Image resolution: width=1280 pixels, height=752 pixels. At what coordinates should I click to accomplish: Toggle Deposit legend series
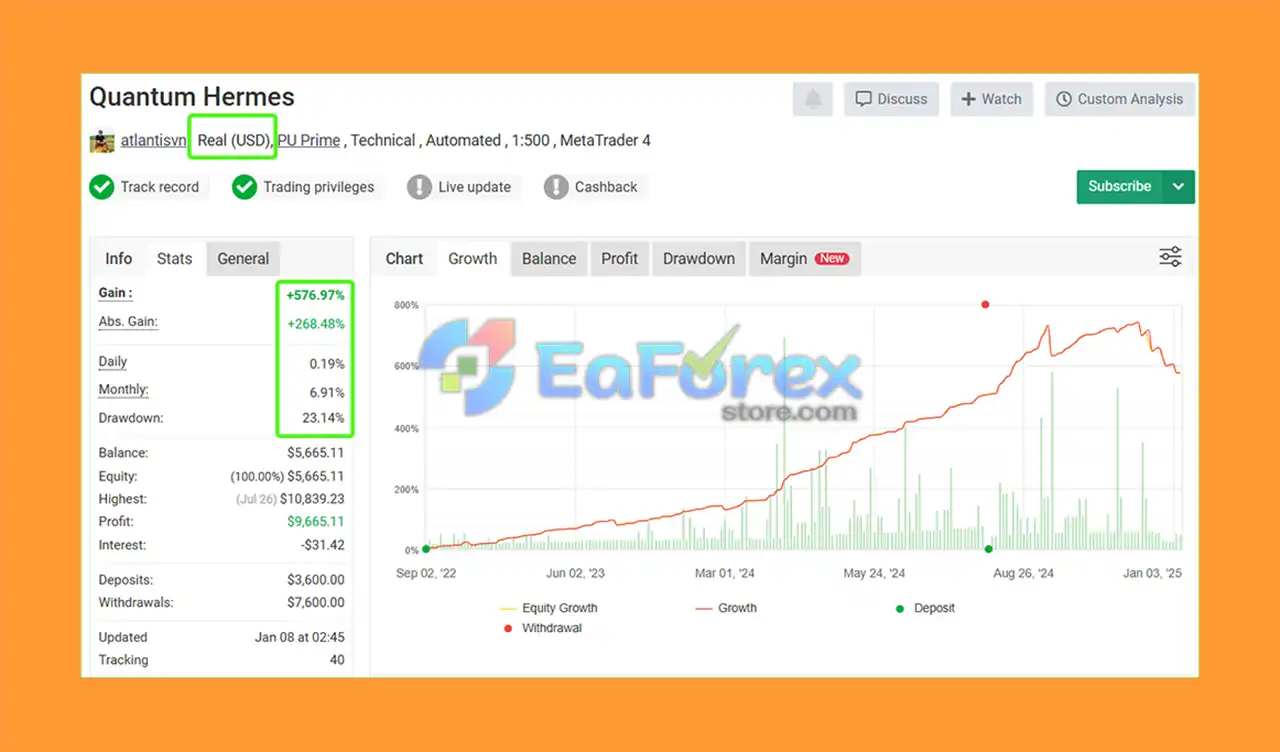[x=925, y=608]
